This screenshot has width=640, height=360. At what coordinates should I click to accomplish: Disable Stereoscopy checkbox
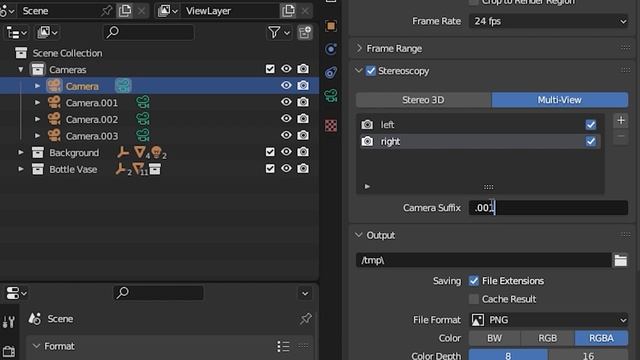pos(371,71)
